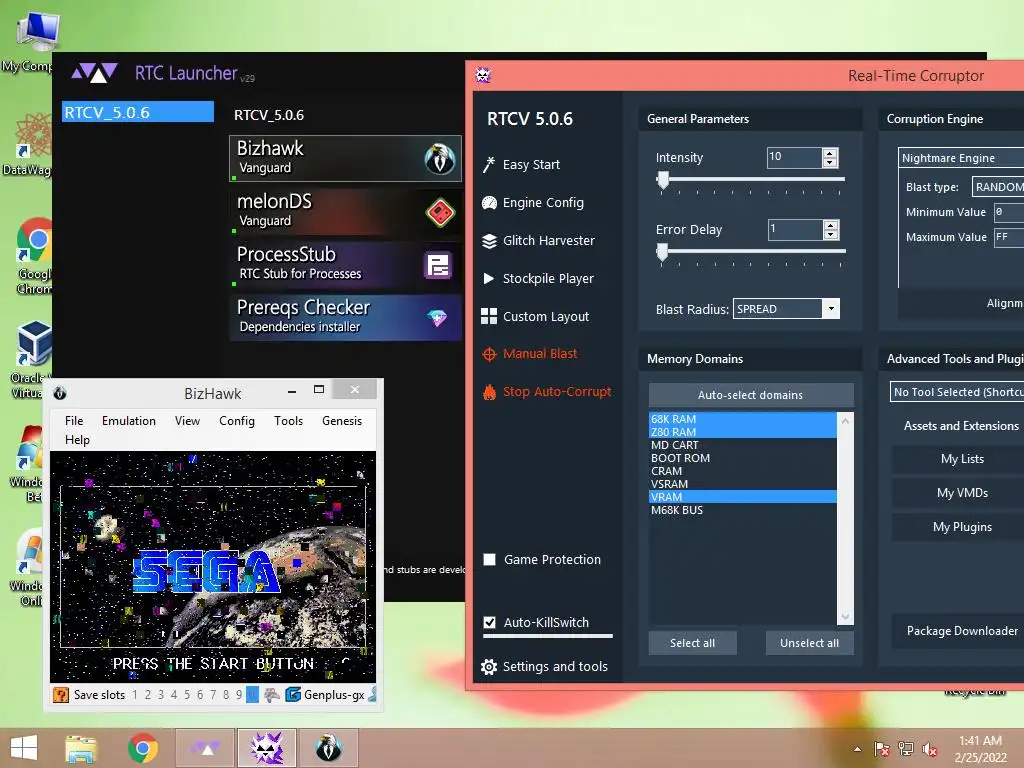The width and height of the screenshot is (1024, 768).
Task: Select save slot 5 in BizHawk
Action: (x=187, y=695)
